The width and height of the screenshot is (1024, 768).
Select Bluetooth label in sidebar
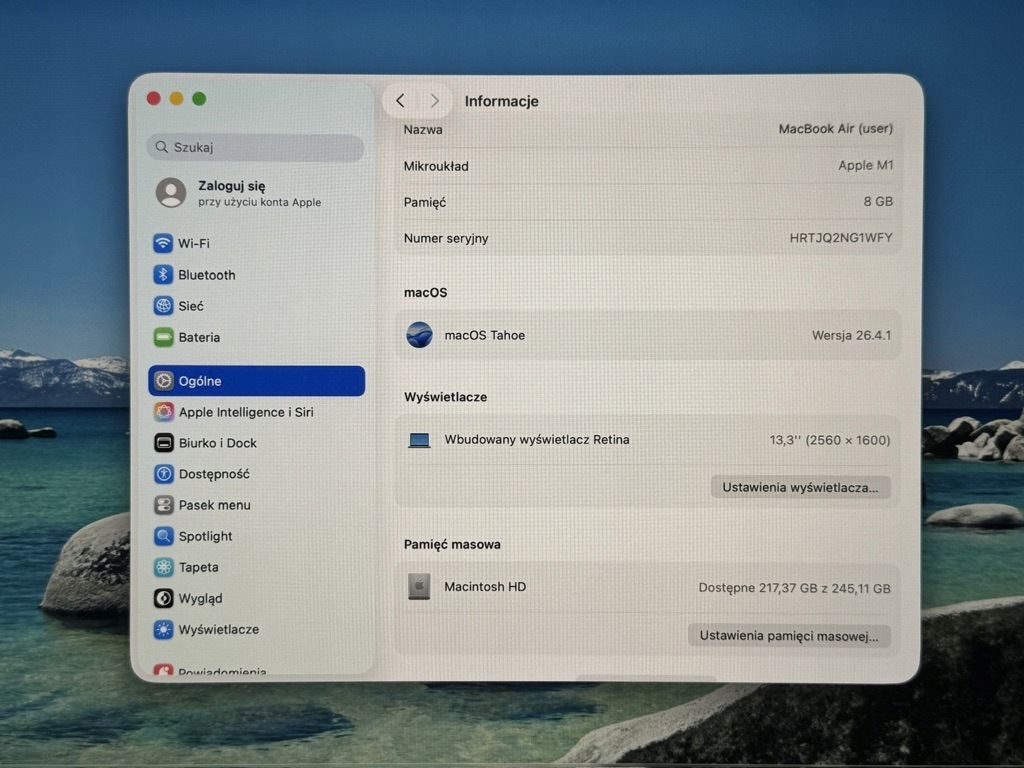(x=207, y=275)
